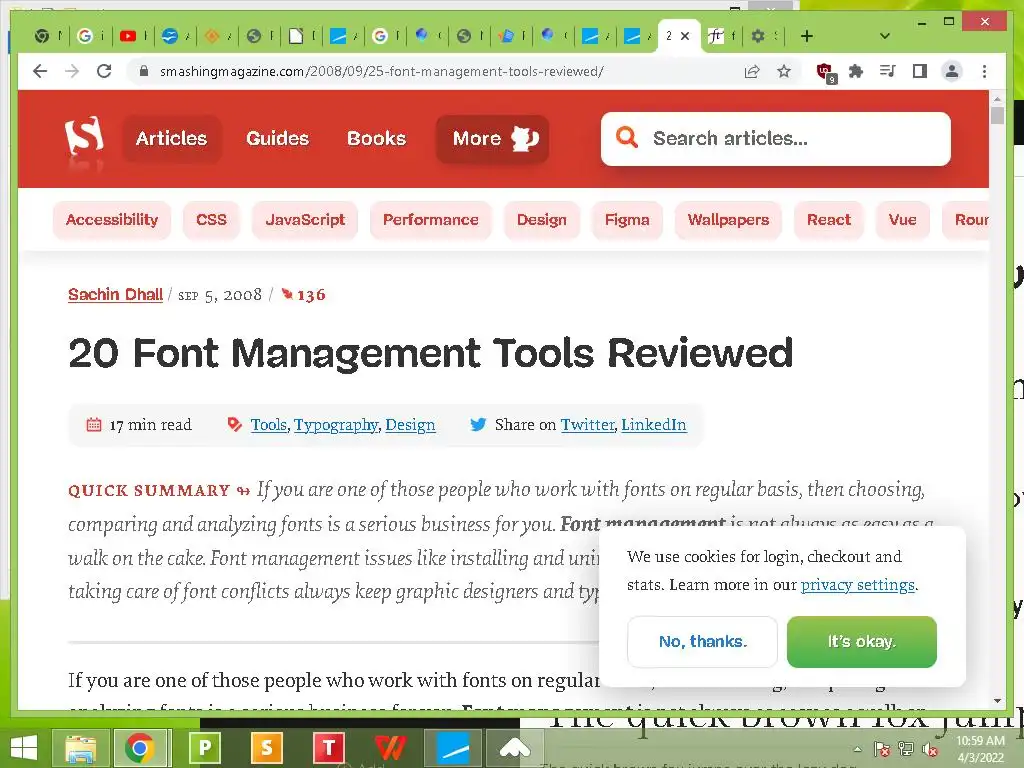The width and height of the screenshot is (1024, 768).
Task: Click the Smashing Magazine S logo
Action: [x=84, y=138]
